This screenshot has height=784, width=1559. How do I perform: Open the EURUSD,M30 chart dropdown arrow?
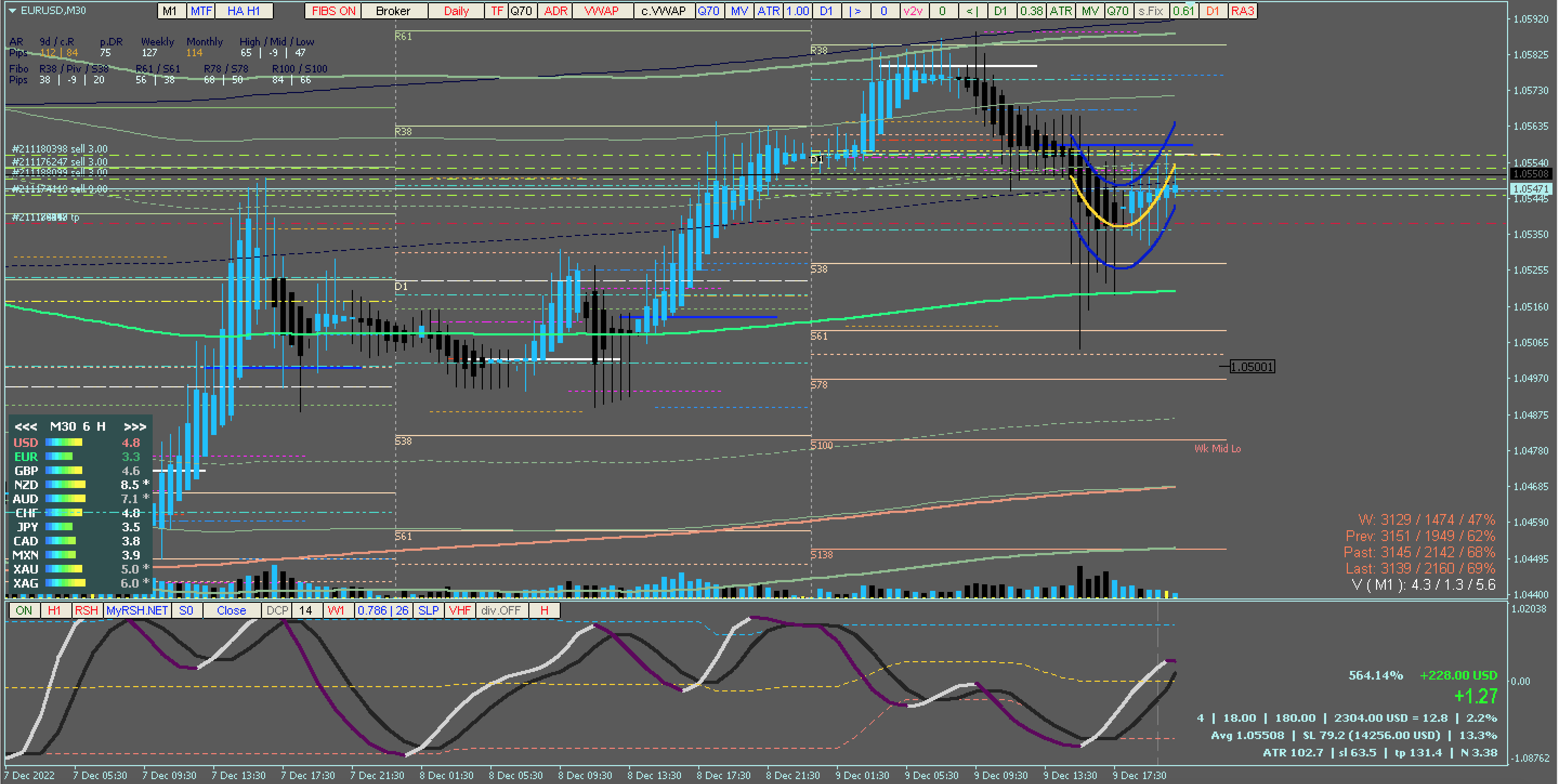pos(12,11)
